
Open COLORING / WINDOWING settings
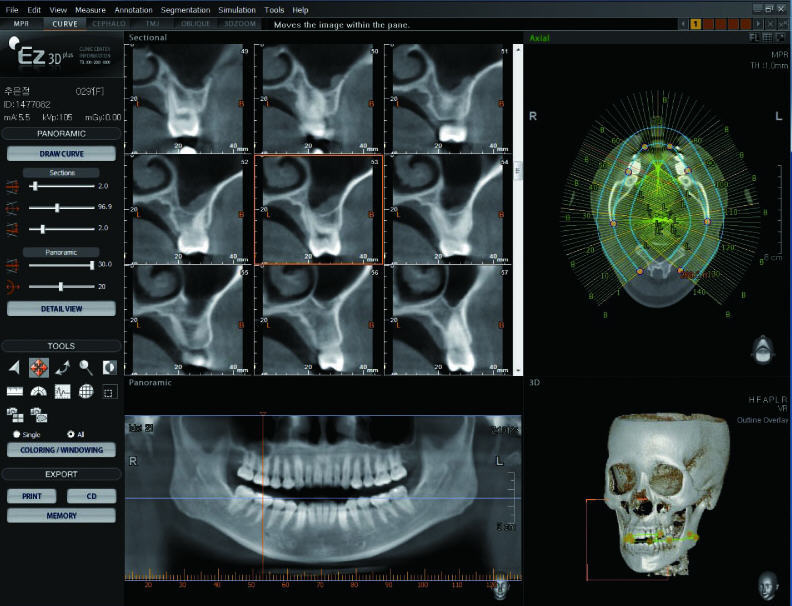tap(61, 450)
